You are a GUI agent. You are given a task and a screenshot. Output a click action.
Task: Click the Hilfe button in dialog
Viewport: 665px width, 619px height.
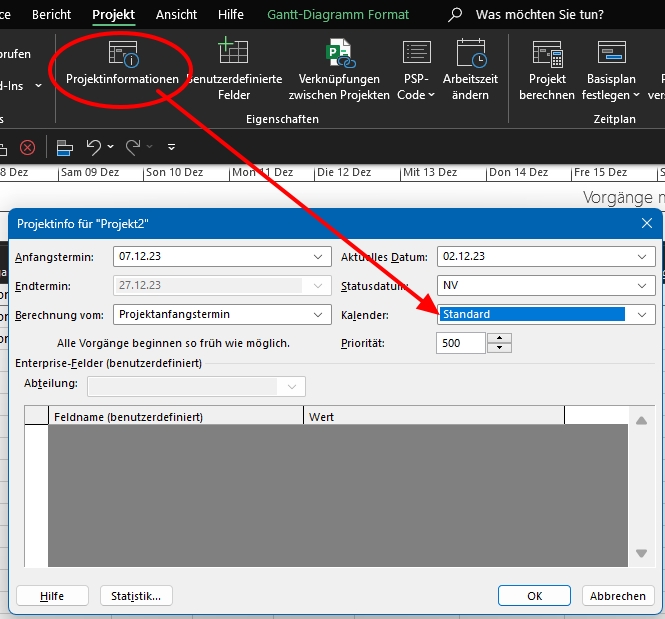pos(52,596)
